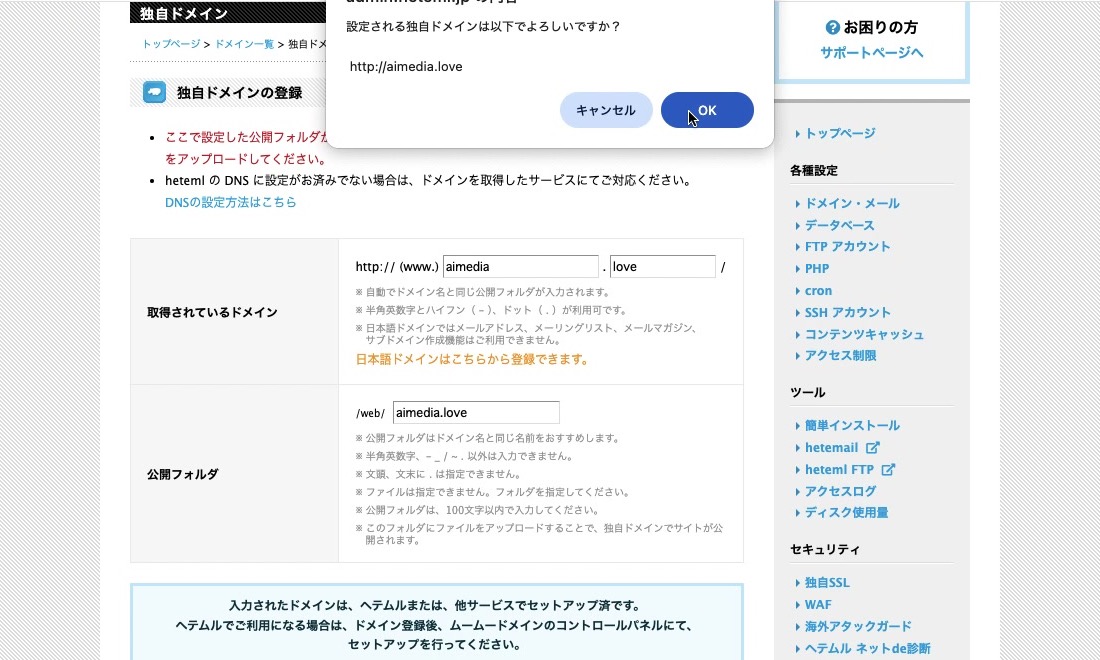Click the ドメイン一覧 breadcrumb link
Viewport: 1100px width, 660px height.
(x=244, y=44)
